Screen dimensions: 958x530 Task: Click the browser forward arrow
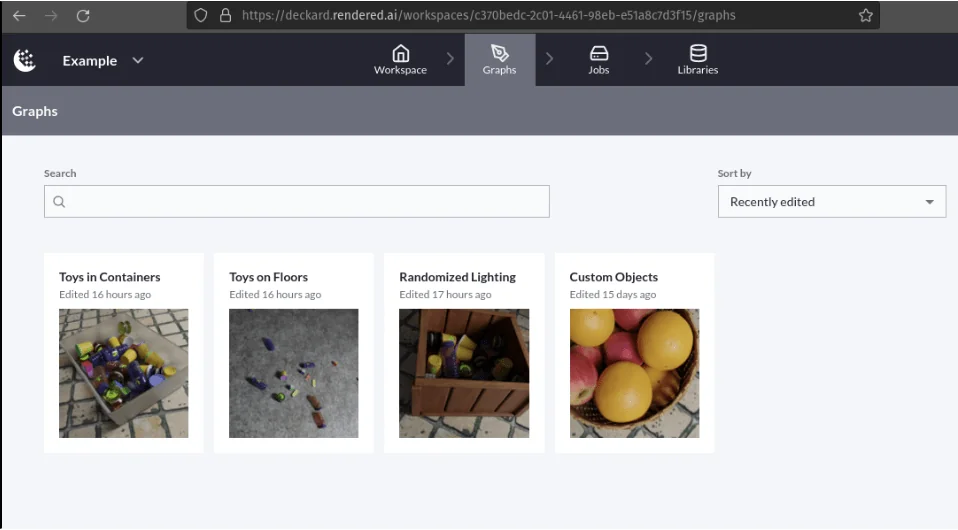(51, 16)
